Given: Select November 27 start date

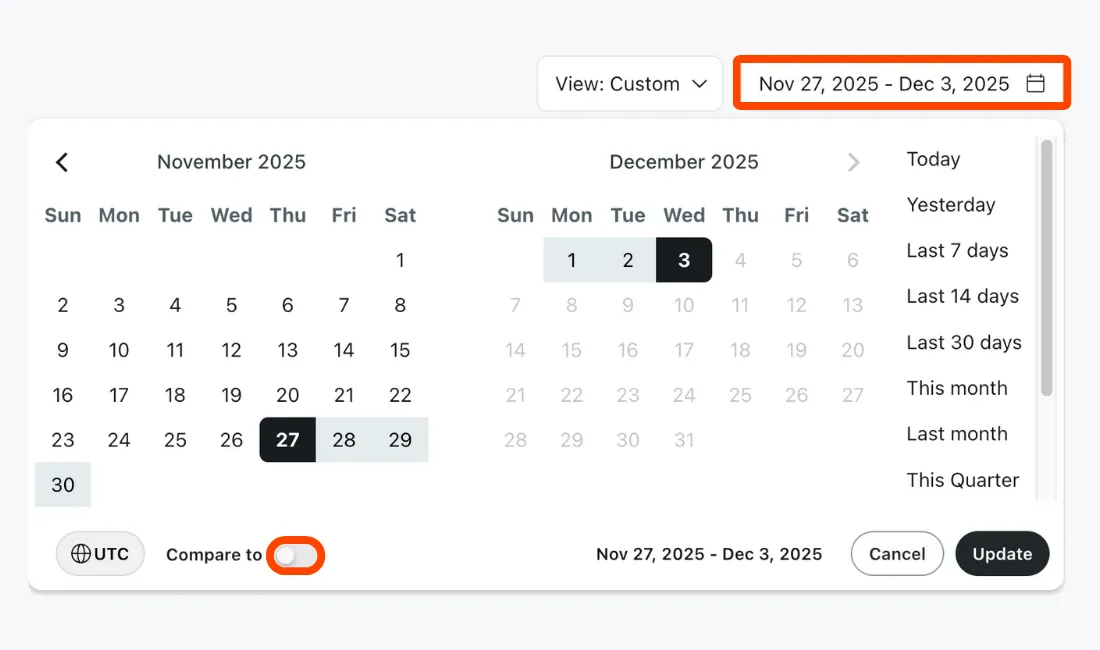Looking at the screenshot, I should [287, 440].
